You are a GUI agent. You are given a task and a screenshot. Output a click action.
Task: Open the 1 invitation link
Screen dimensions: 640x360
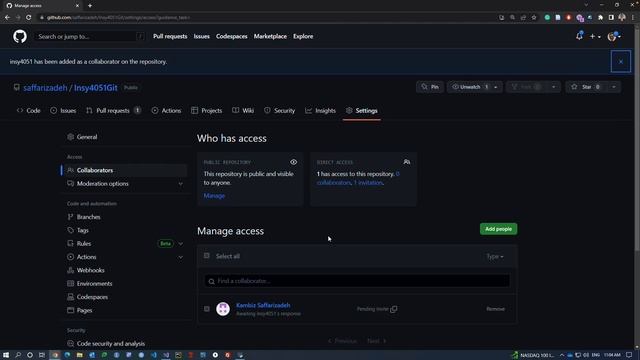pyautogui.click(x=368, y=183)
